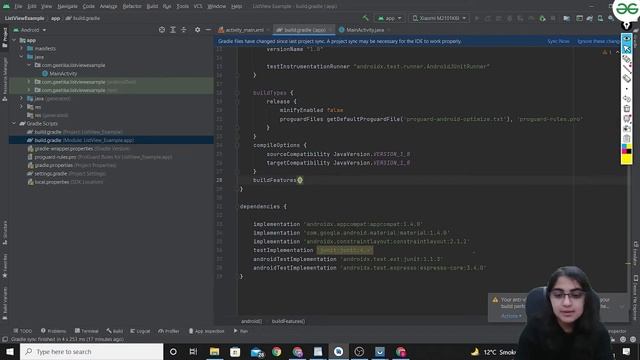Open the app run configuration dropdown
This screenshot has height=360, width=640.
pos(390,18)
